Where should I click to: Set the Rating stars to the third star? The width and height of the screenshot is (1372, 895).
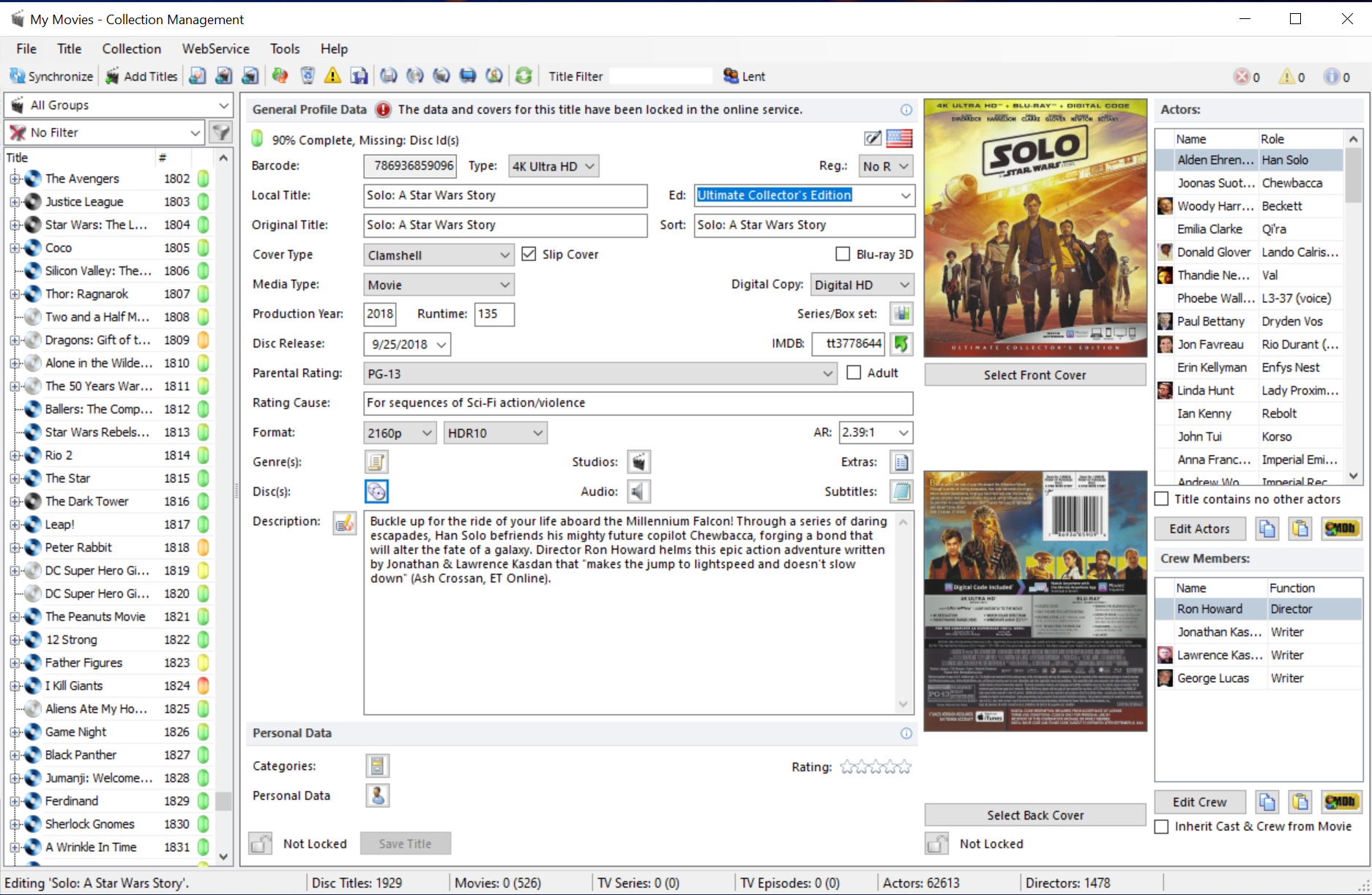(876, 767)
